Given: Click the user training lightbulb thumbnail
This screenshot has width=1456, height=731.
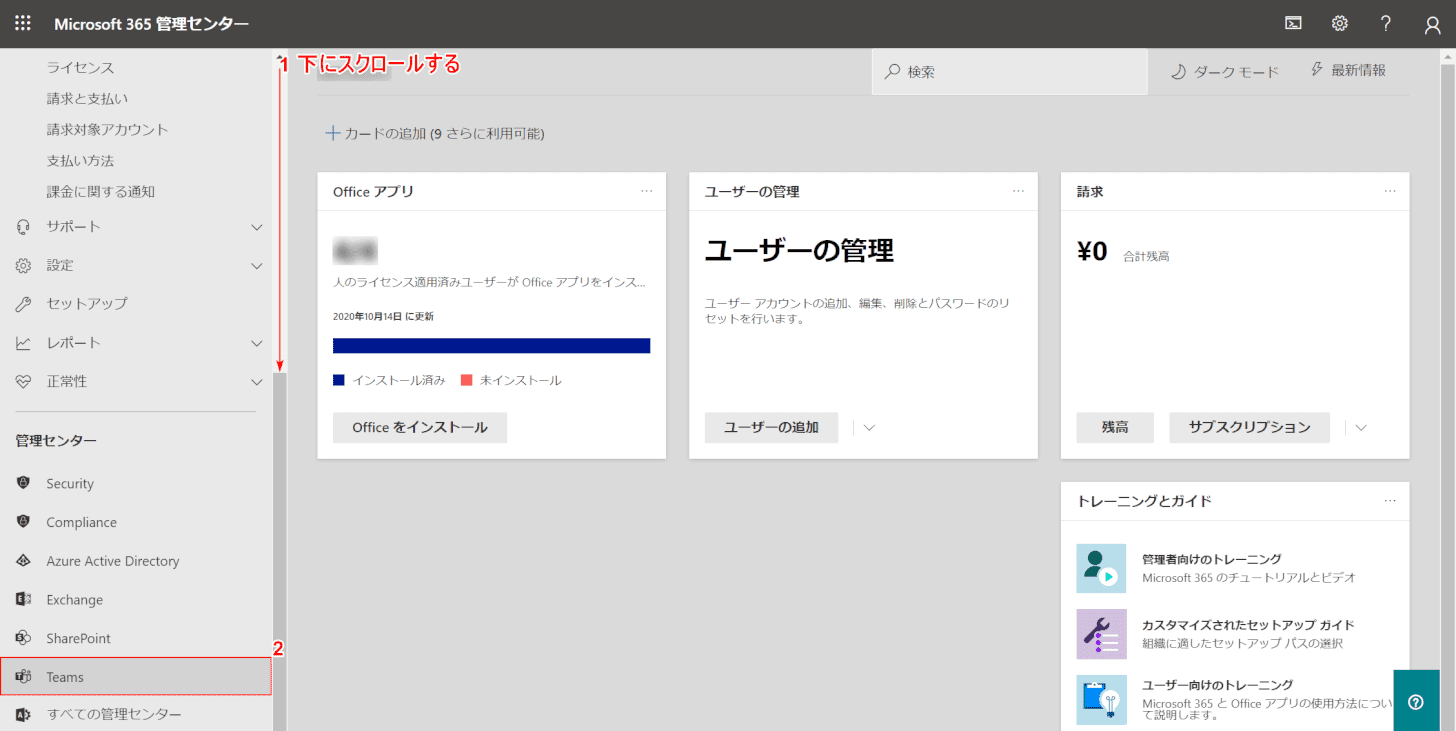Looking at the screenshot, I should [x=1101, y=700].
